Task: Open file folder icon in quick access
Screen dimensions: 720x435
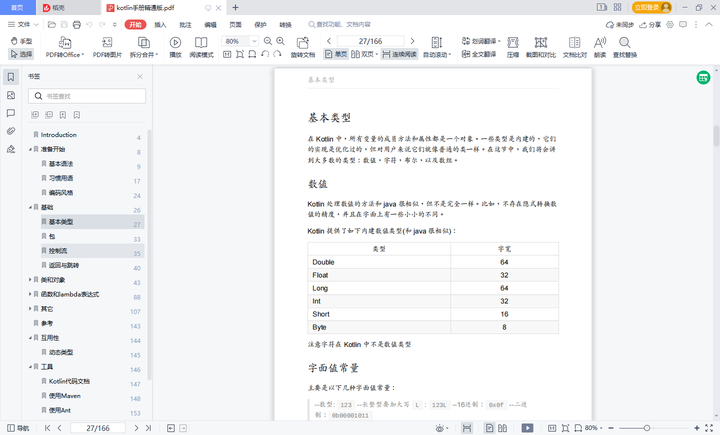Action: point(52,24)
